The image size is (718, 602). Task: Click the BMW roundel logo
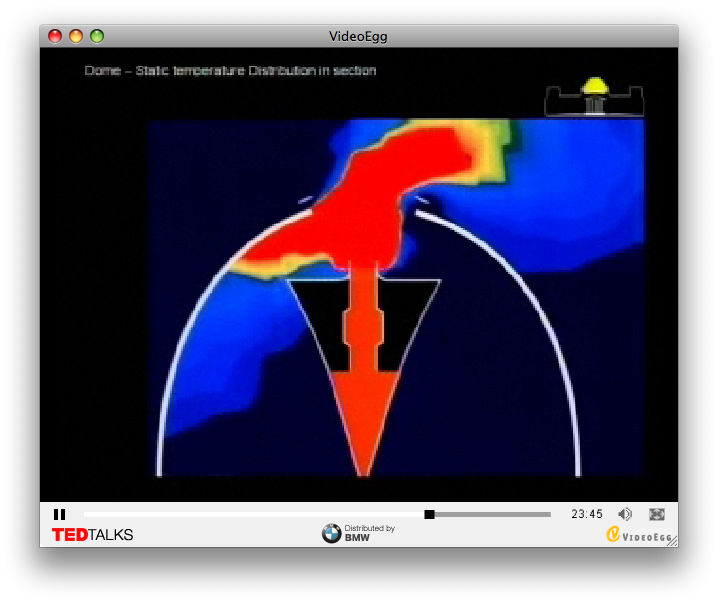pos(331,534)
